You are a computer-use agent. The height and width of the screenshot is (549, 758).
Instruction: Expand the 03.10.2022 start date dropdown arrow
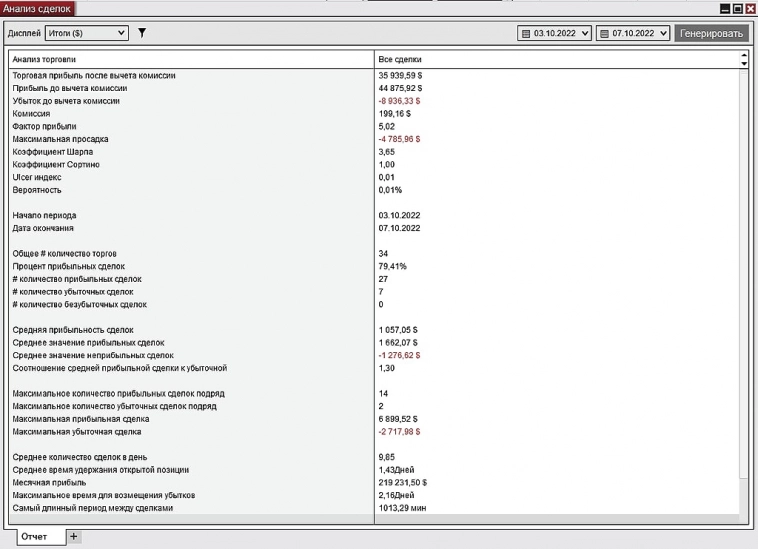point(585,34)
